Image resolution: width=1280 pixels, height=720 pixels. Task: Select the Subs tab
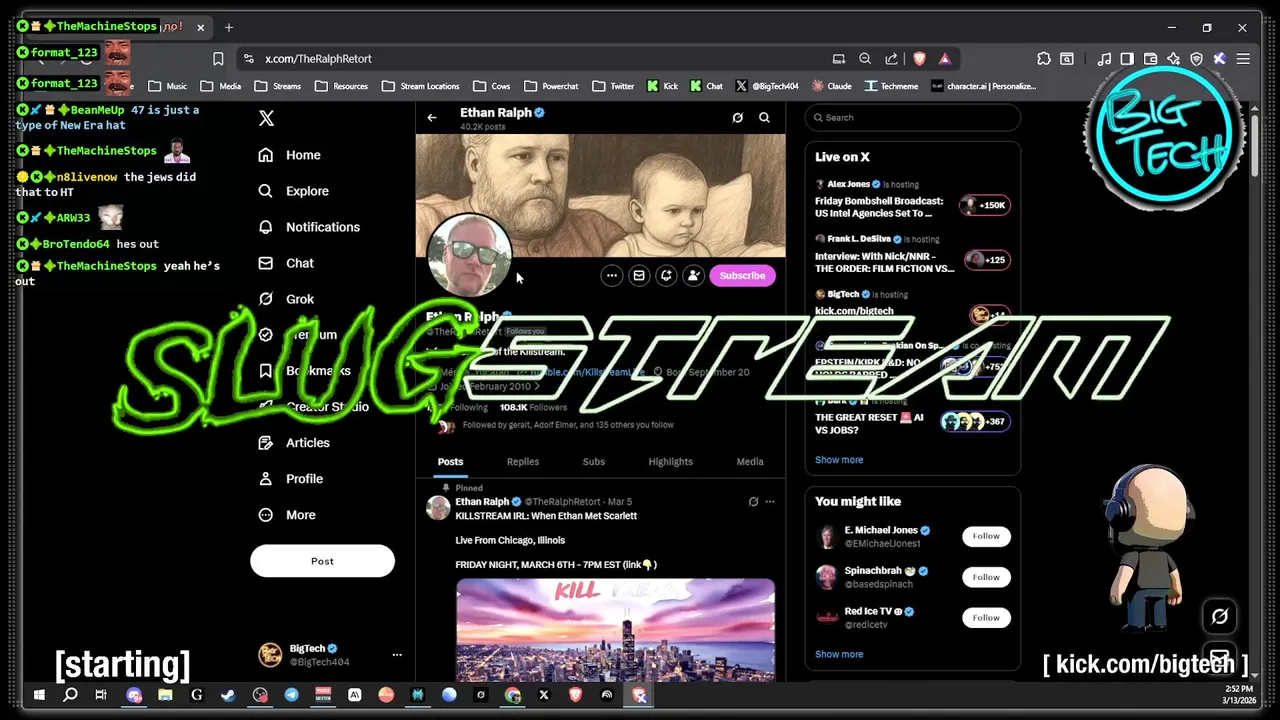tap(594, 462)
